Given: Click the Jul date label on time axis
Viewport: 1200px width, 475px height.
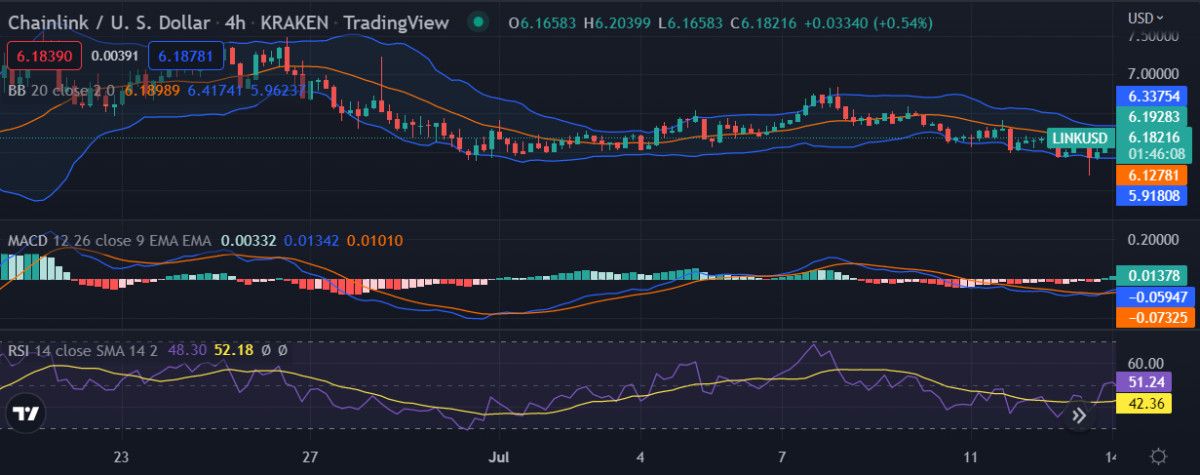Looking at the screenshot, I should pos(501,456).
